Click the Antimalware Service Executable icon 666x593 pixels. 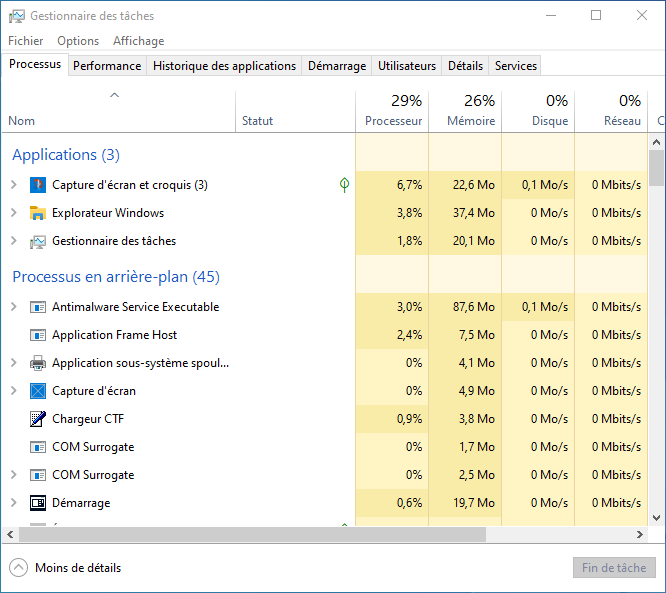pyautogui.click(x=38, y=307)
